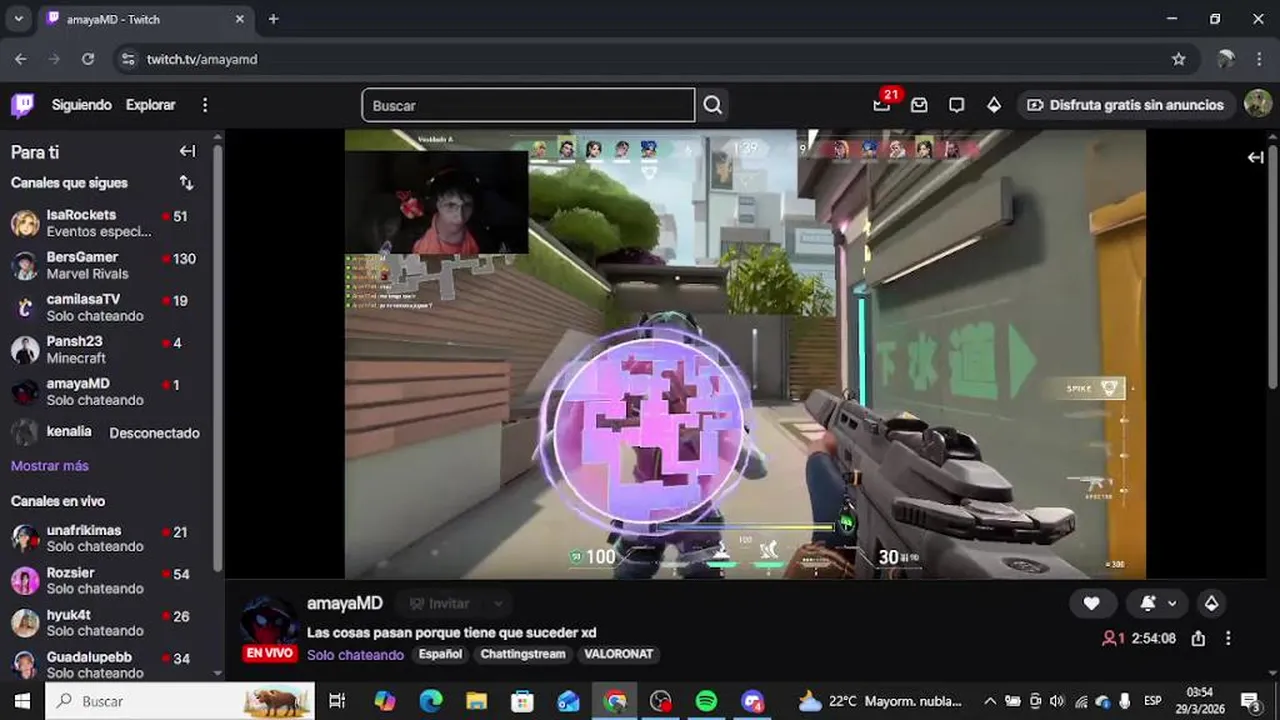The height and width of the screenshot is (720, 1280).
Task: Open whispers chat bubble icon
Action: (956, 105)
